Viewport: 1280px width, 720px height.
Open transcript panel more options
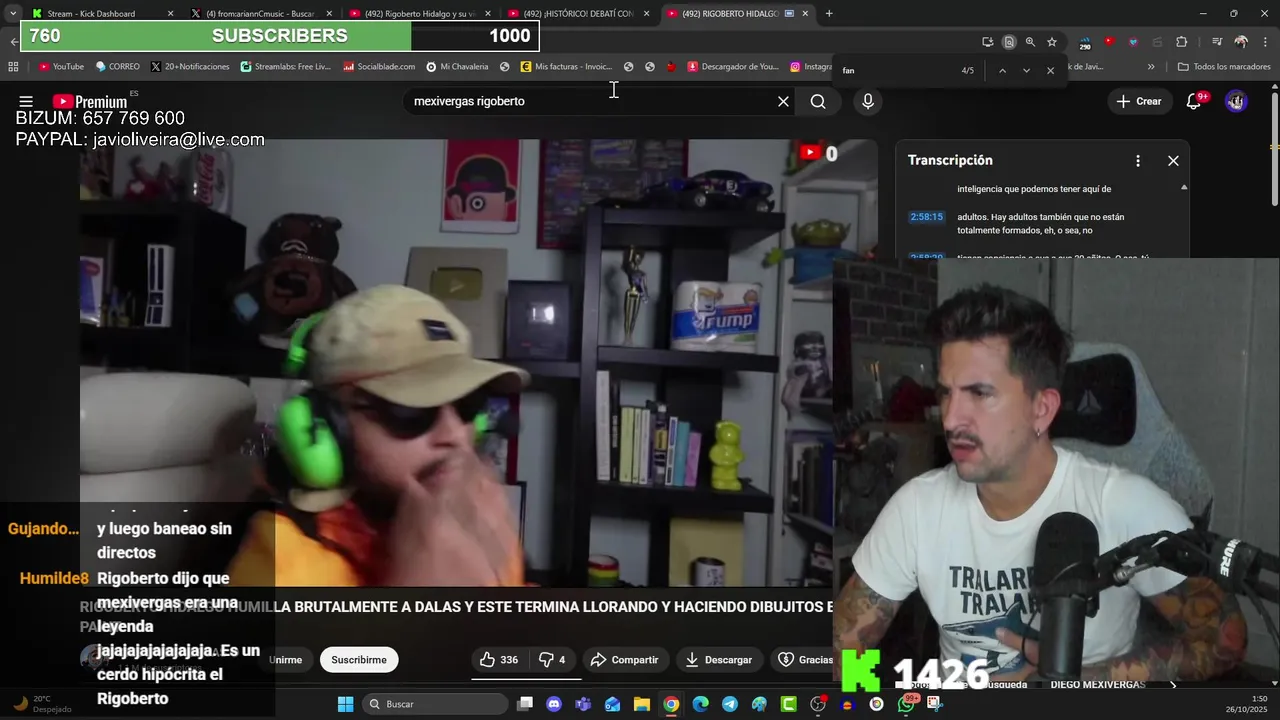1137,160
